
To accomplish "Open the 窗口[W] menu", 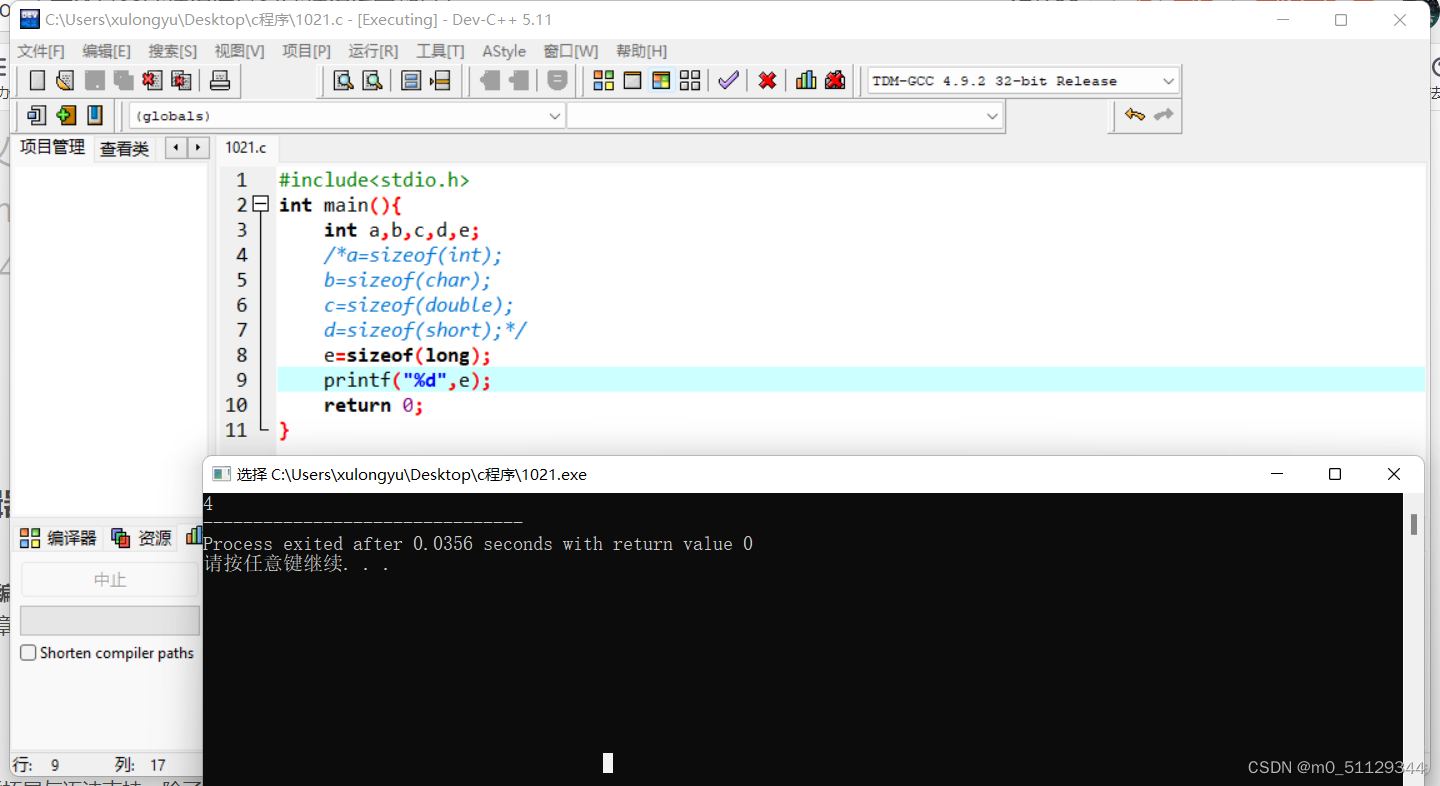I will [x=571, y=51].
